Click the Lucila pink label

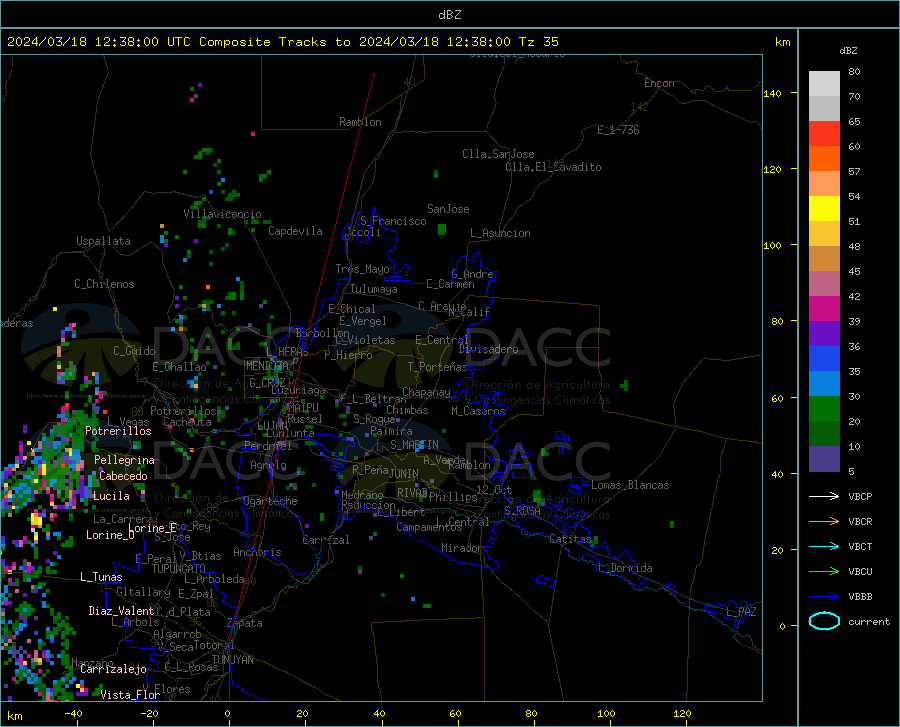click(x=111, y=496)
